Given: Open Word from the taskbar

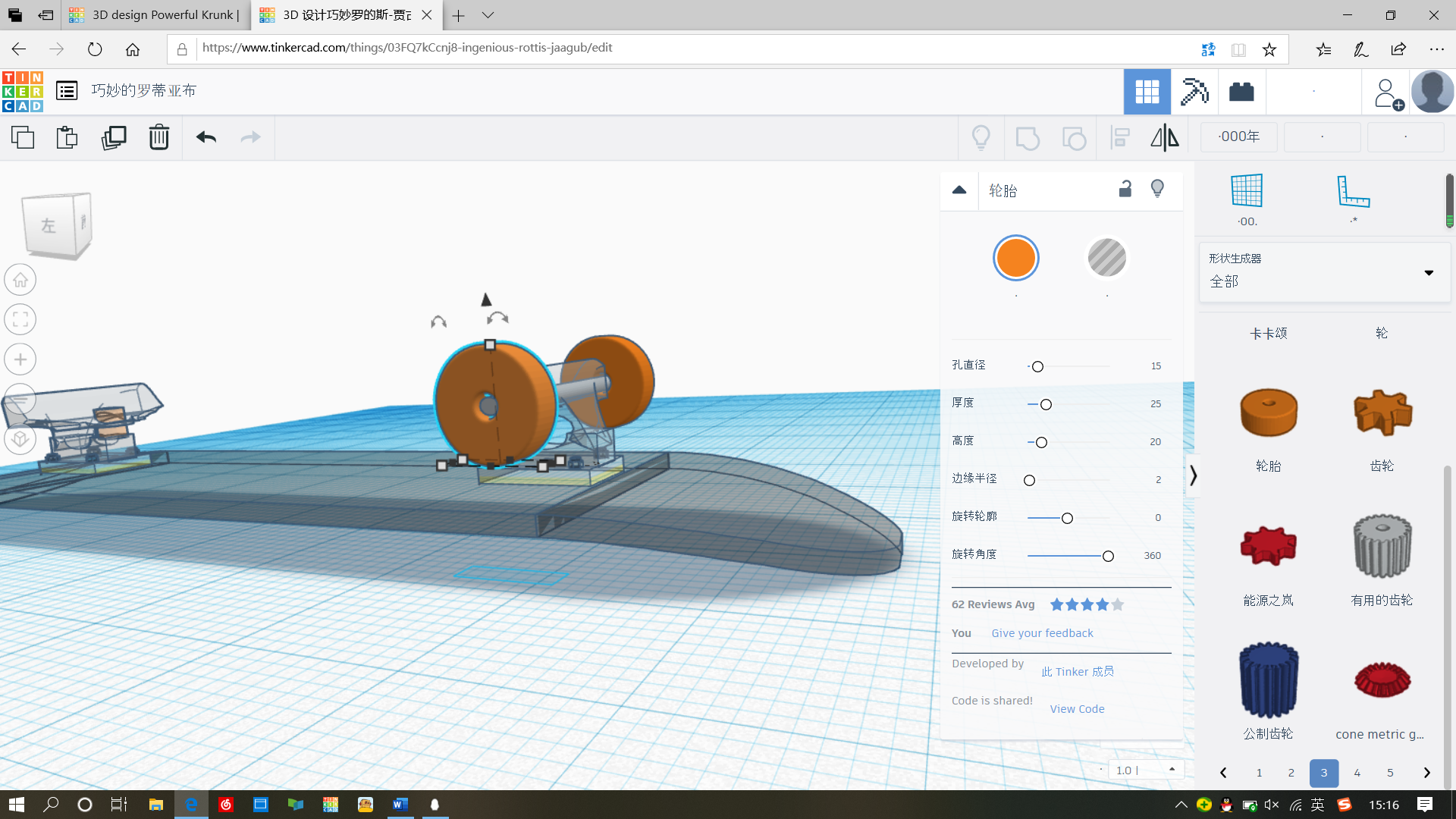Looking at the screenshot, I should (x=400, y=805).
